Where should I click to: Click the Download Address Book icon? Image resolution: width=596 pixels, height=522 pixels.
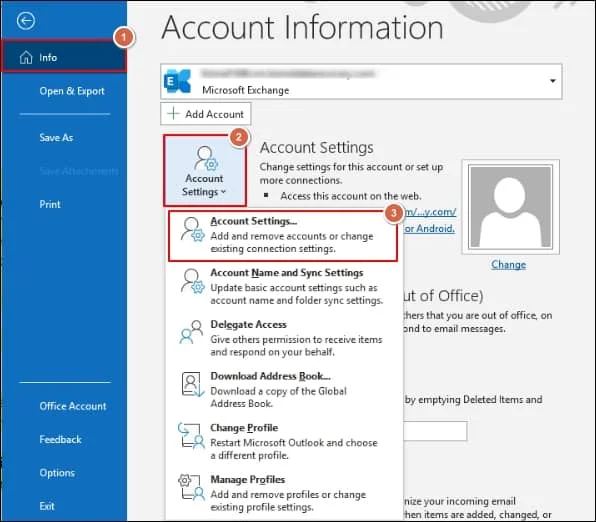(x=193, y=384)
